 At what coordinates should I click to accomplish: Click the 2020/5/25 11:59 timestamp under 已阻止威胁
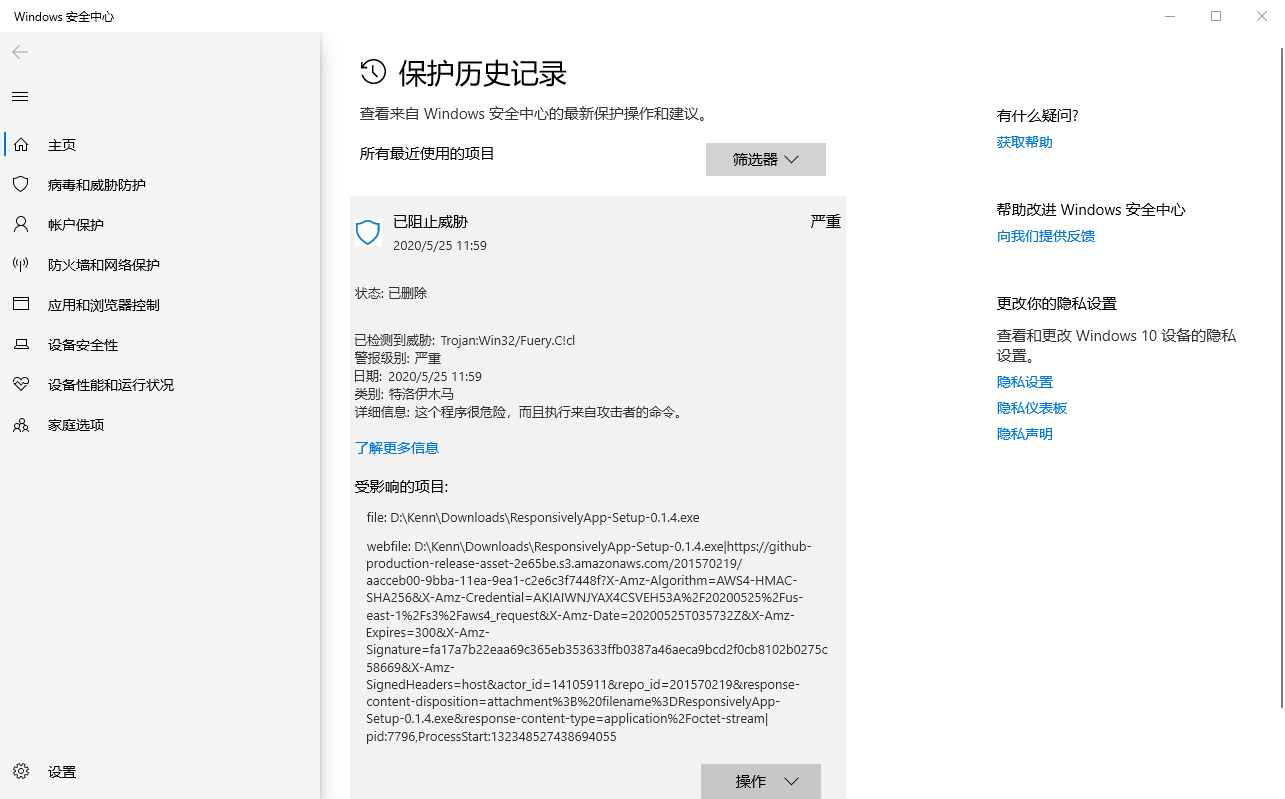[440, 245]
